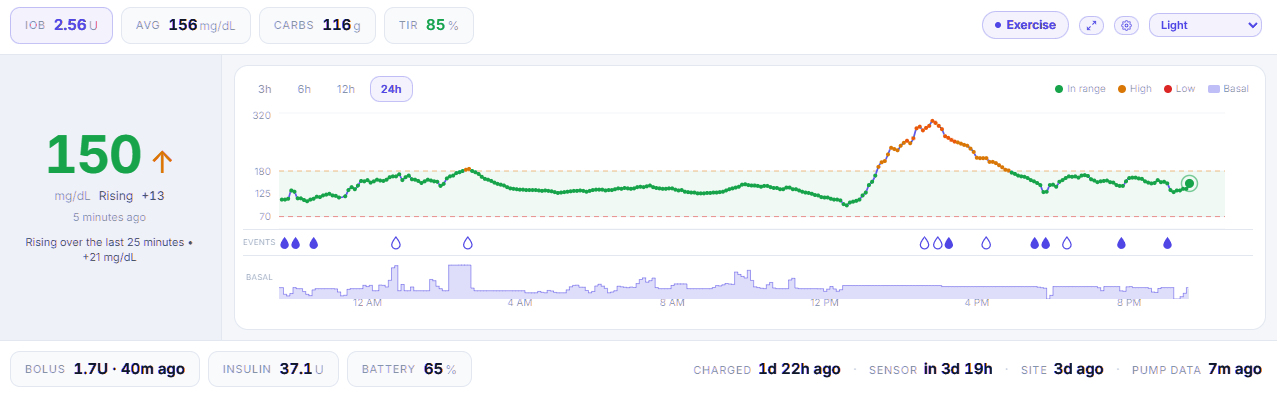
Task: Click the outlined drop event just after 12 AM
Action: click(x=395, y=243)
